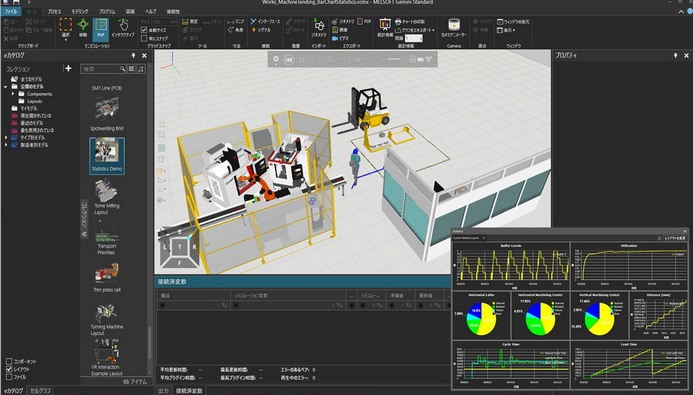Screen dimensions: 693x395
Task: Switch to the Help ribbon tab
Action: click(x=151, y=11)
